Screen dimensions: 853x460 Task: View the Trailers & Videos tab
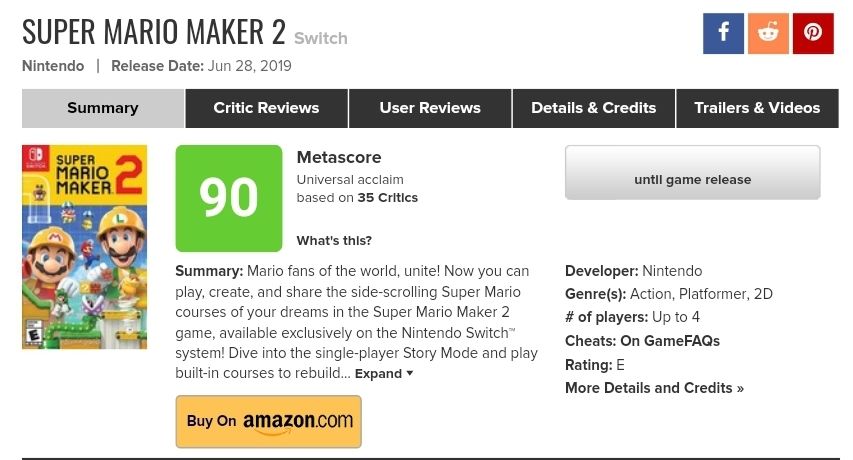[757, 108]
